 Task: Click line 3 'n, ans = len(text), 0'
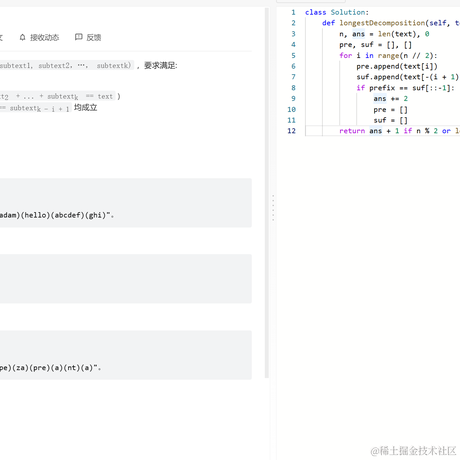384,34
